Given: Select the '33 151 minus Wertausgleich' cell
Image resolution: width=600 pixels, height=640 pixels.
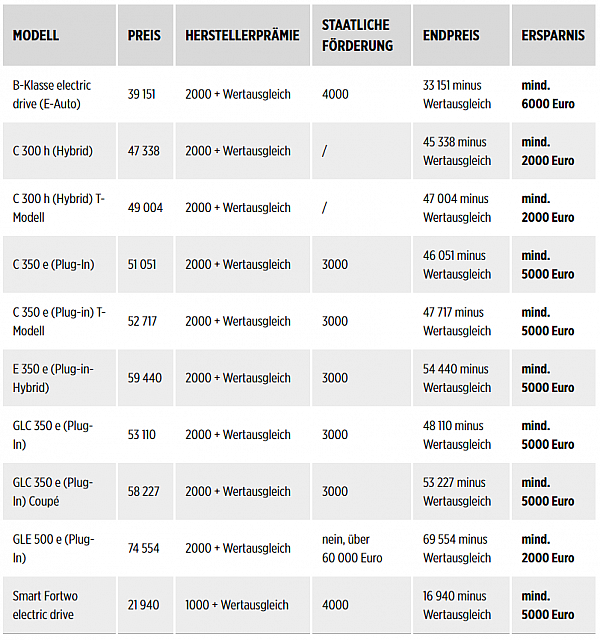Looking at the screenshot, I should click(x=457, y=95).
